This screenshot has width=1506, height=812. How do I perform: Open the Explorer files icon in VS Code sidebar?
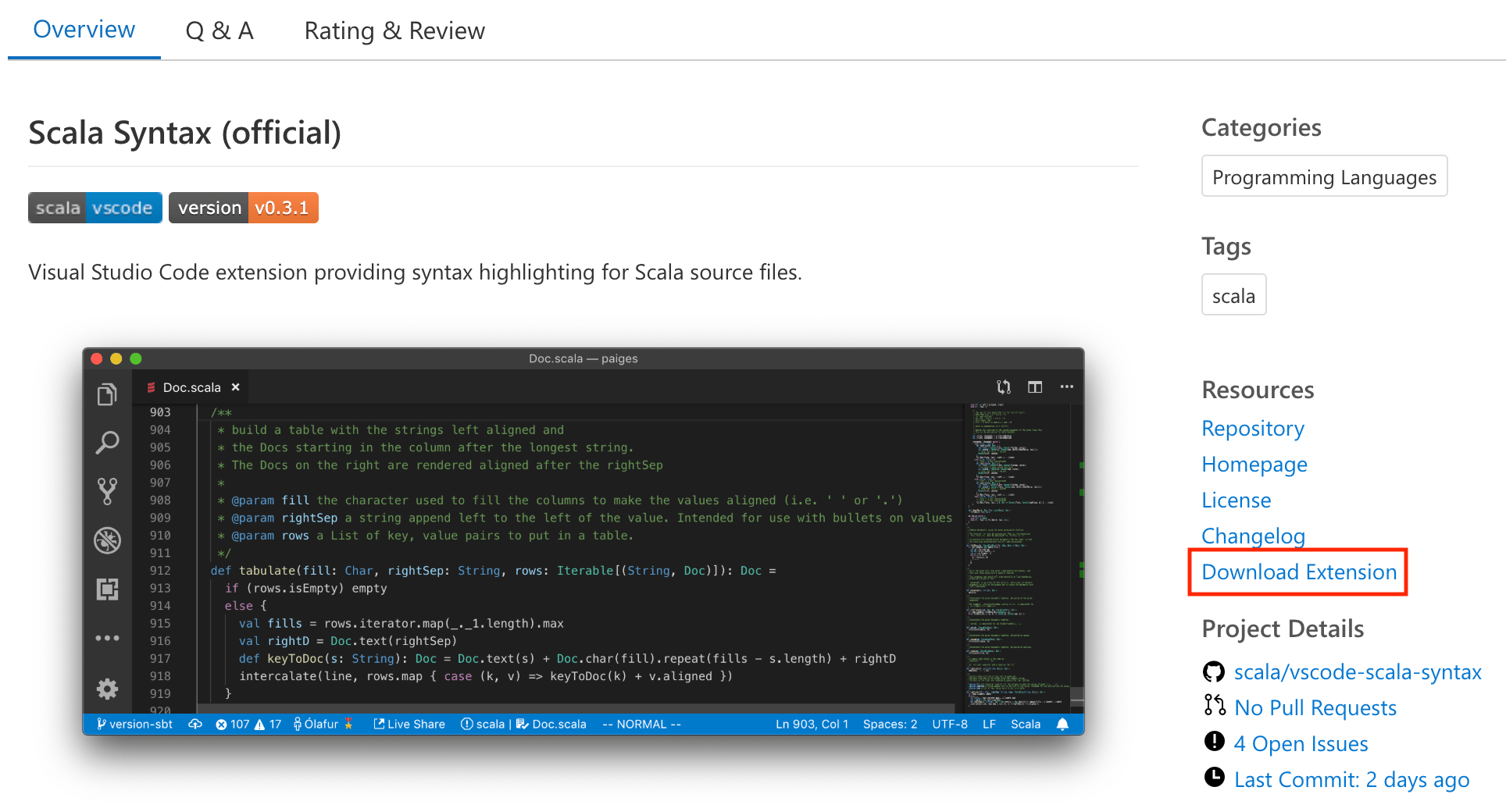click(x=107, y=394)
